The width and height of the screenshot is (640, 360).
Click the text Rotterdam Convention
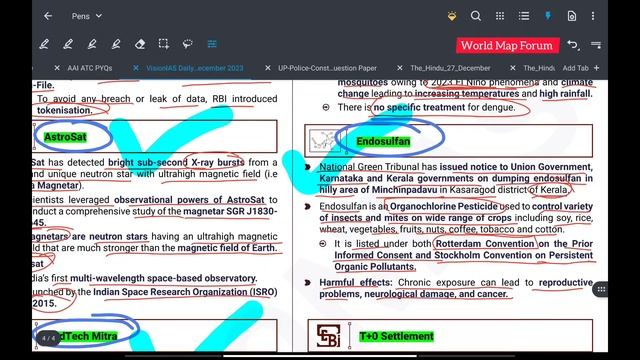485,244
